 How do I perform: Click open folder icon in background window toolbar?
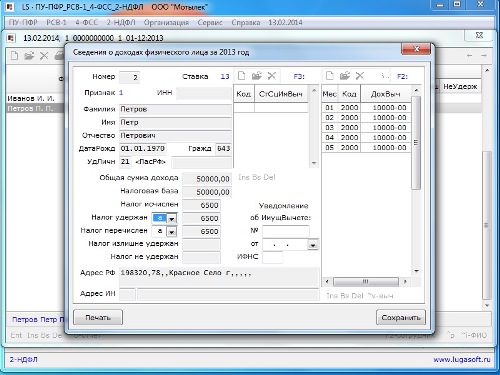tap(29, 56)
